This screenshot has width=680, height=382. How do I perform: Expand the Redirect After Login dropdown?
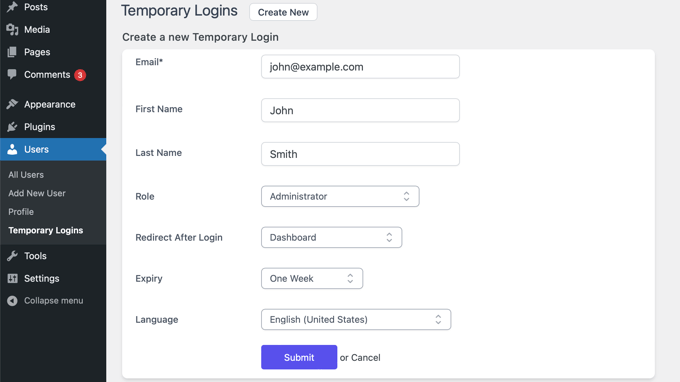[x=331, y=237]
